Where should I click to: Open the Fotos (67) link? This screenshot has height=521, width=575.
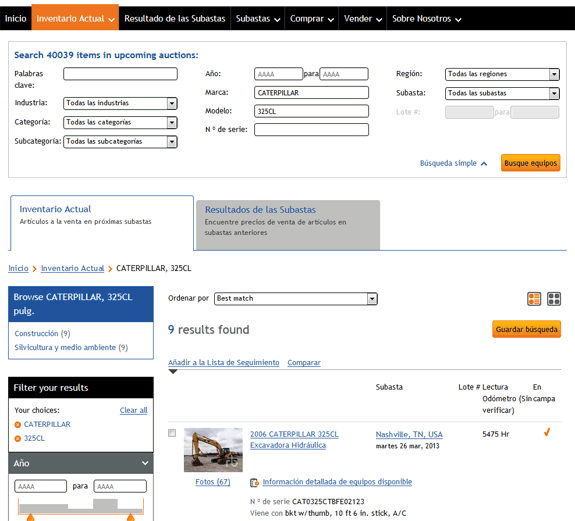[x=213, y=482]
